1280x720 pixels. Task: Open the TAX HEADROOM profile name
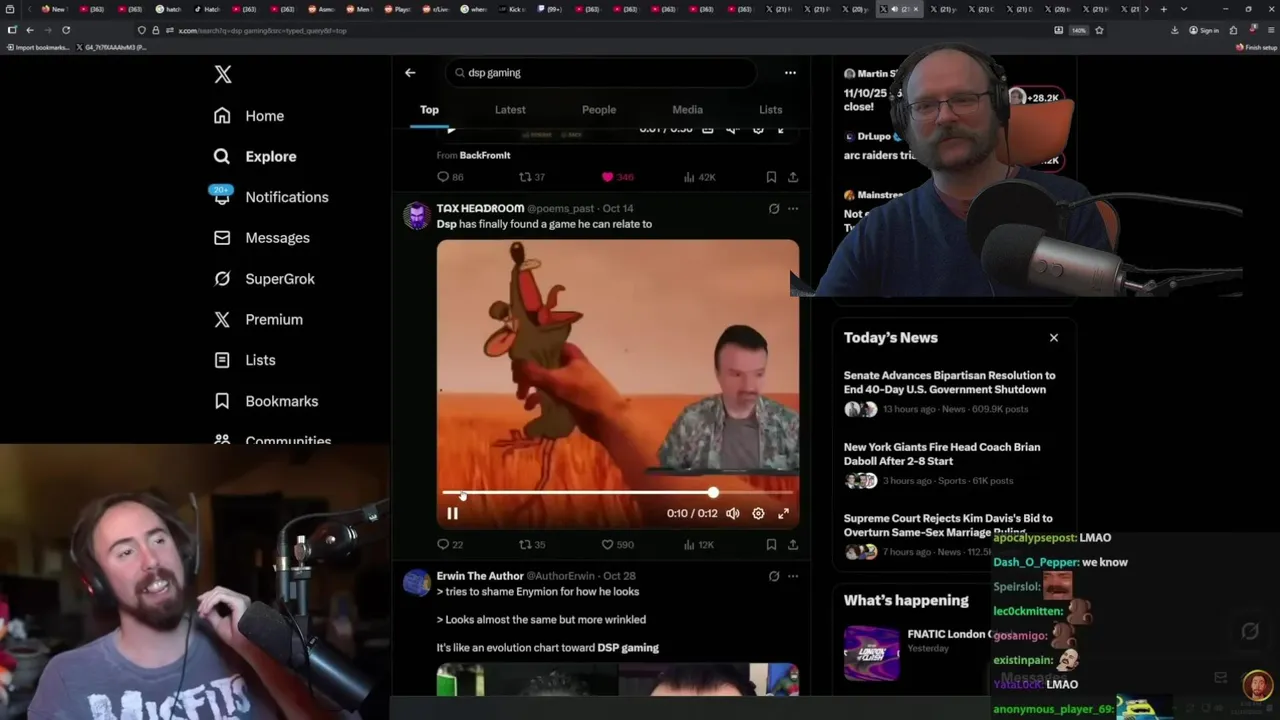click(x=480, y=208)
